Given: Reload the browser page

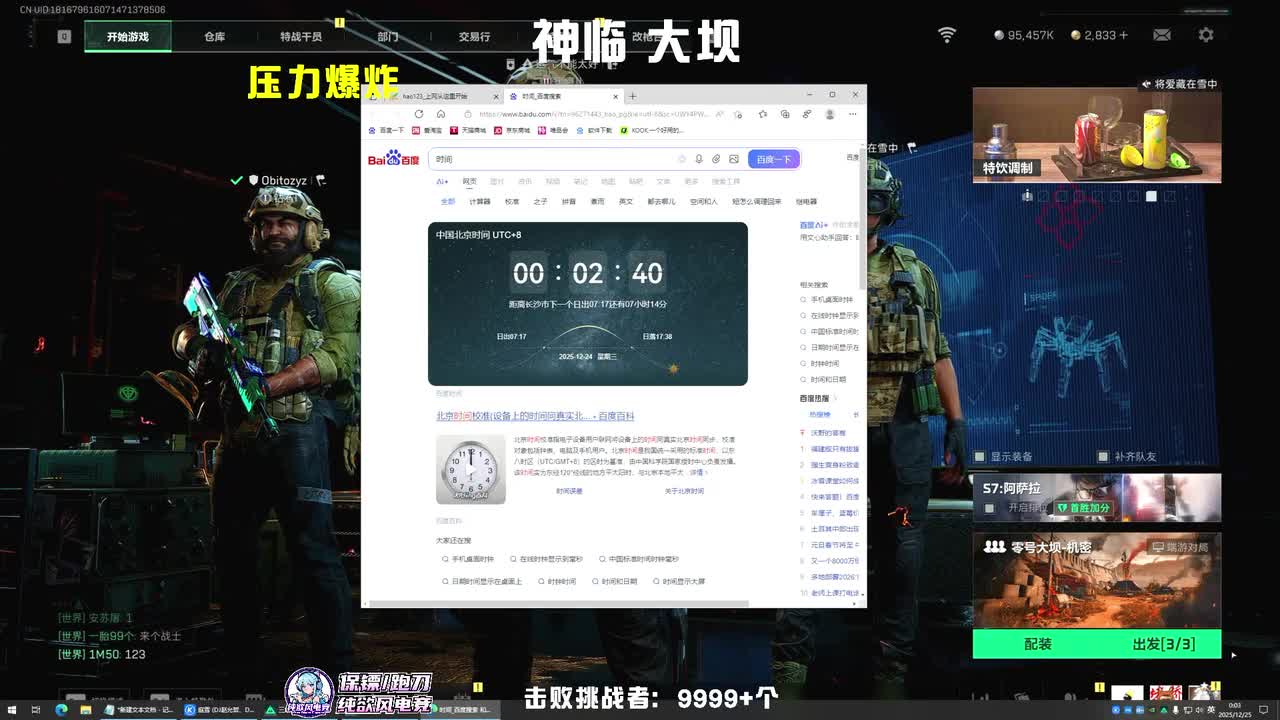Looking at the screenshot, I should (x=418, y=114).
